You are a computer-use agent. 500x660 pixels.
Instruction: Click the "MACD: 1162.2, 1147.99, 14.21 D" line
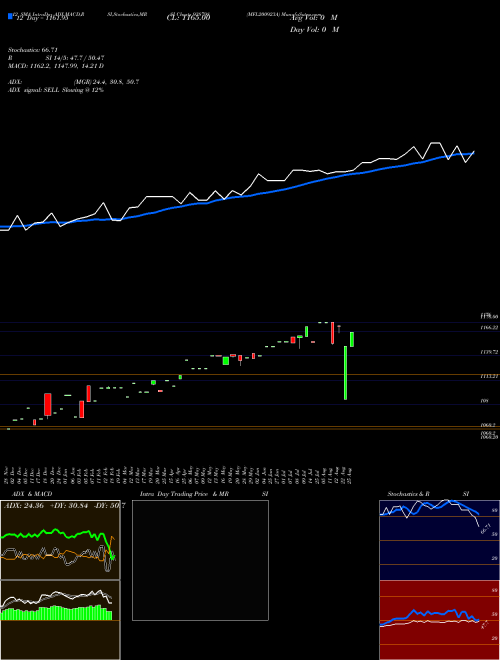tap(56, 66)
